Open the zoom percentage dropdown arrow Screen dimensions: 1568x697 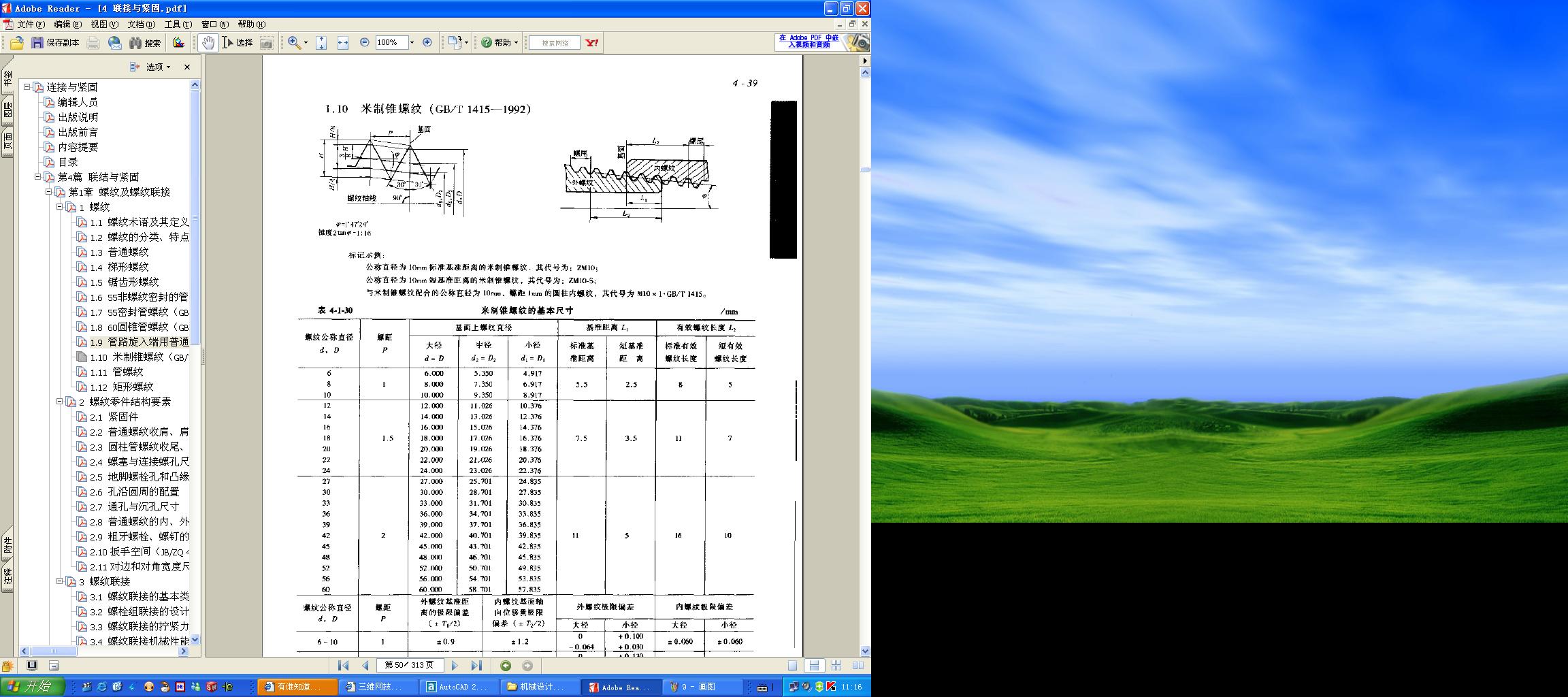click(x=412, y=43)
